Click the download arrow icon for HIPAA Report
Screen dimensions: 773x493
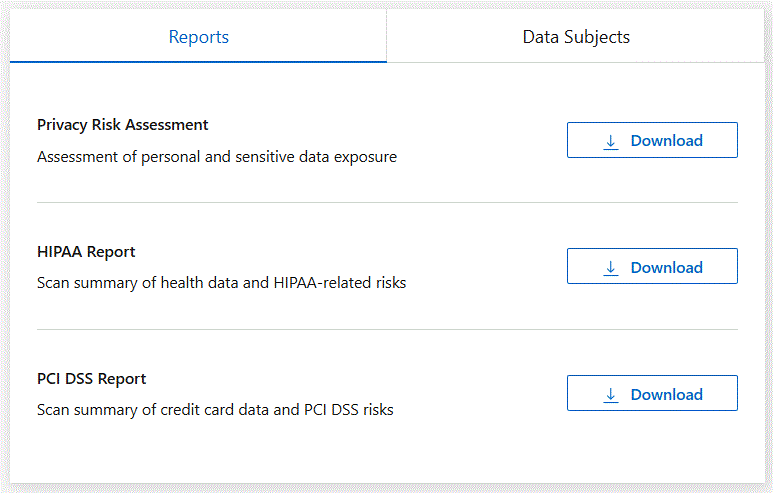tap(611, 268)
